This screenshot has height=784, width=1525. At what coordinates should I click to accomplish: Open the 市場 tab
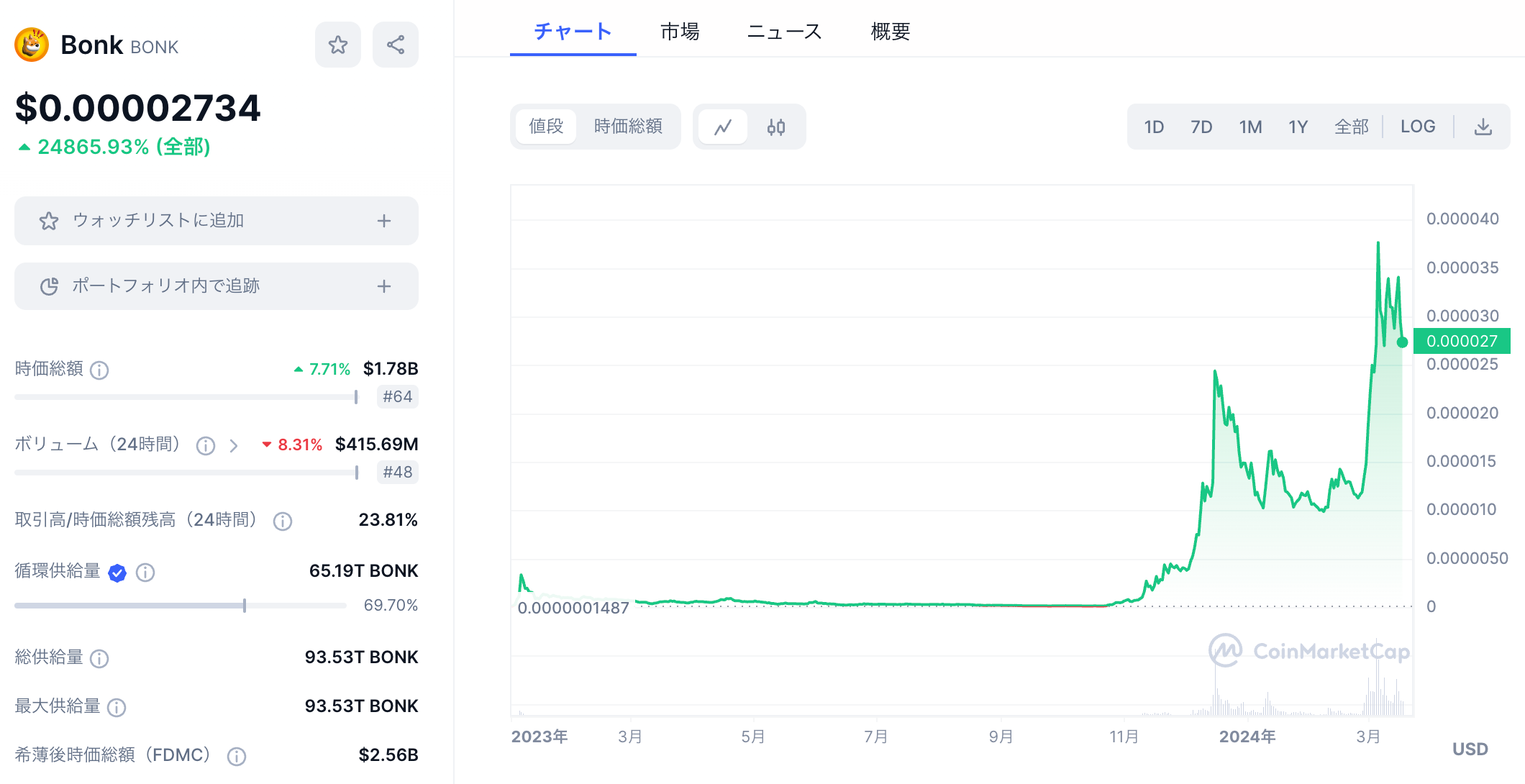[680, 32]
